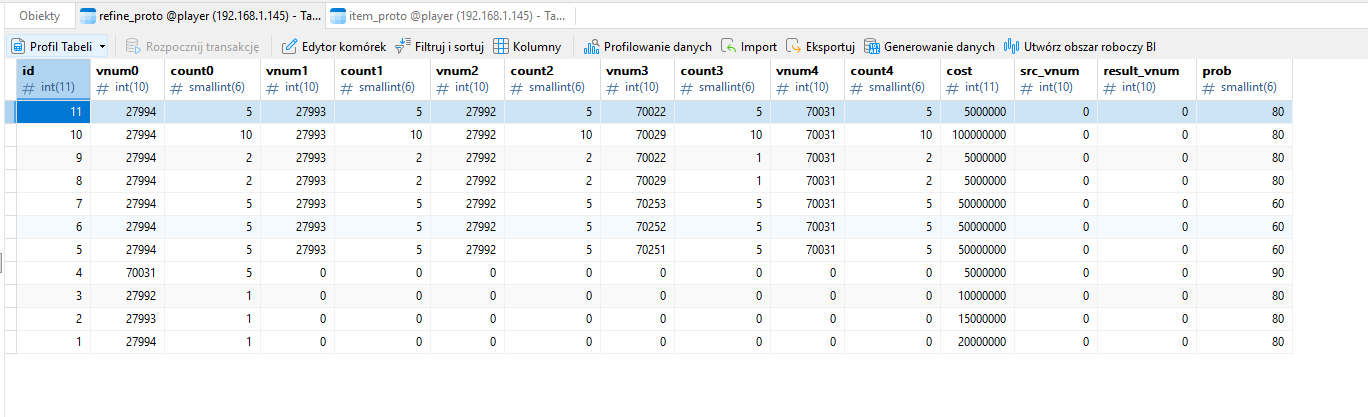Click the prob column header
Image resolution: width=1368 pixels, height=417 pixels.
point(1216,71)
